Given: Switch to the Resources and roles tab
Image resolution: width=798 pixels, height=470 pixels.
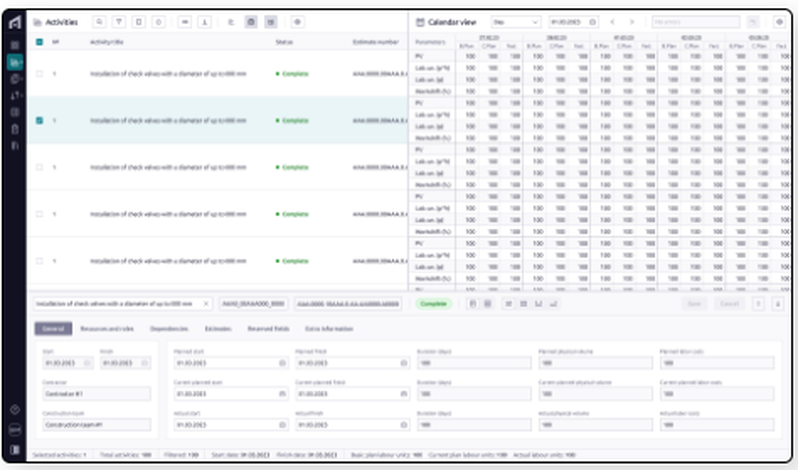Looking at the screenshot, I should (107, 328).
